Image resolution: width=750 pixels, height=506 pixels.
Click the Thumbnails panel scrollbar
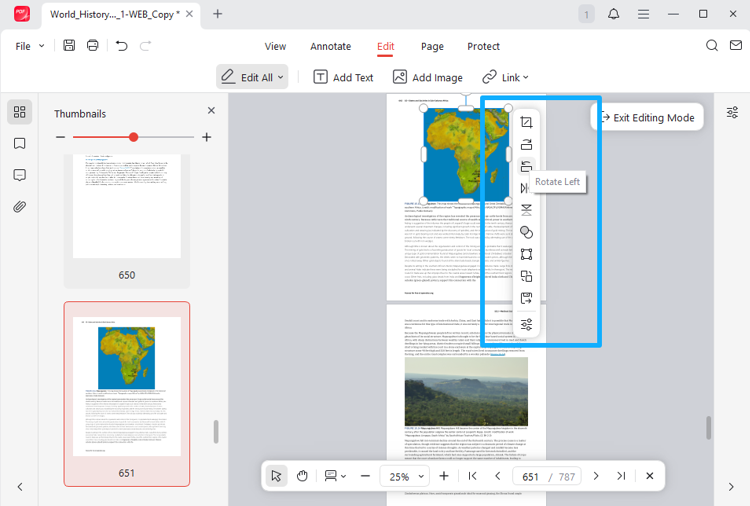pyautogui.click(x=216, y=432)
